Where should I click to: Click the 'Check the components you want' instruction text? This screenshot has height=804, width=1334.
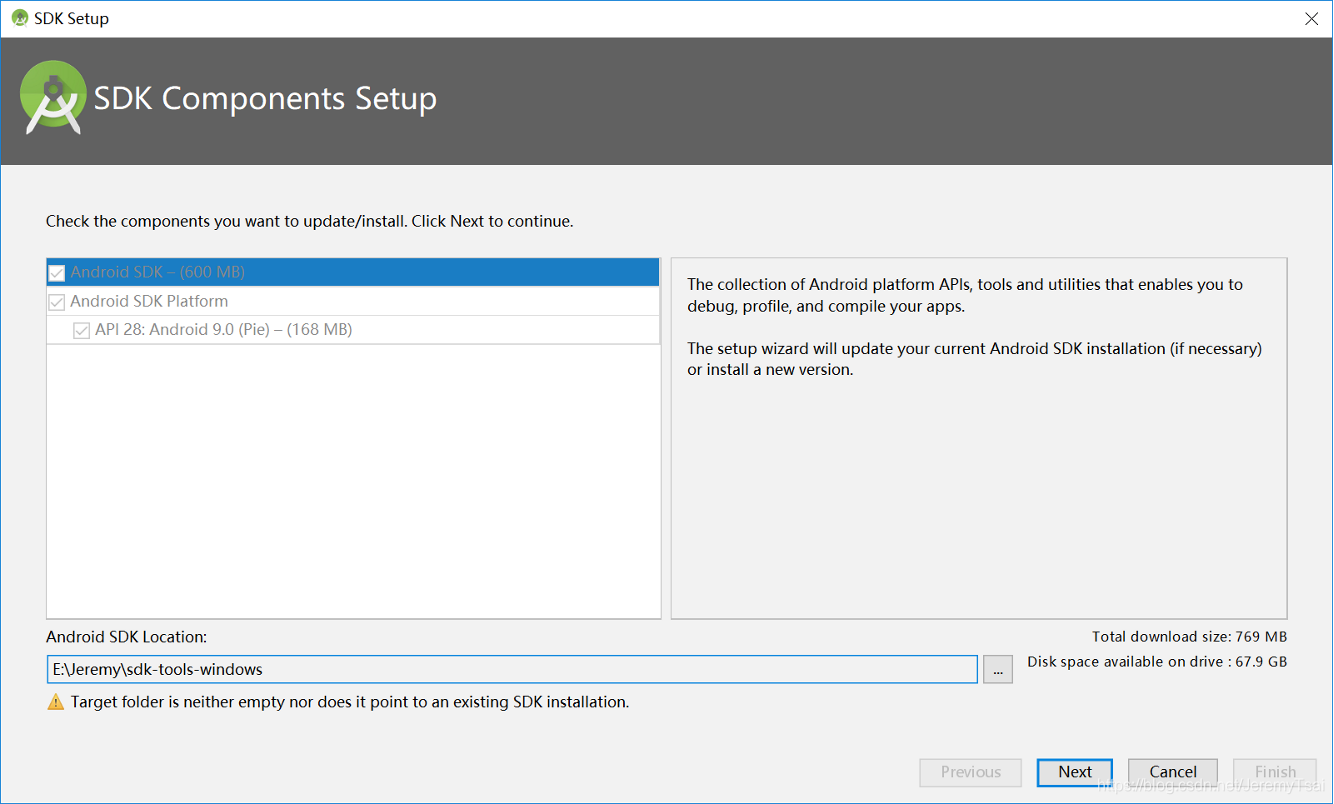click(x=310, y=221)
